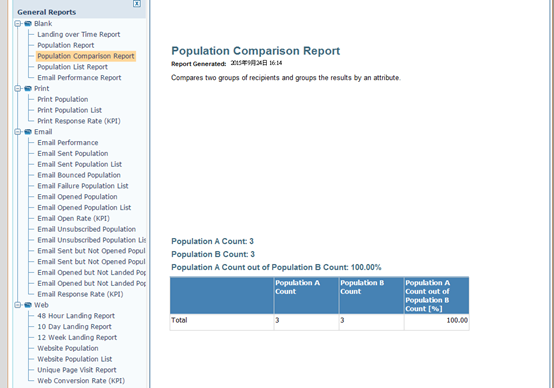
Task: Open 10 Day Landing Report
Action: (x=75, y=327)
